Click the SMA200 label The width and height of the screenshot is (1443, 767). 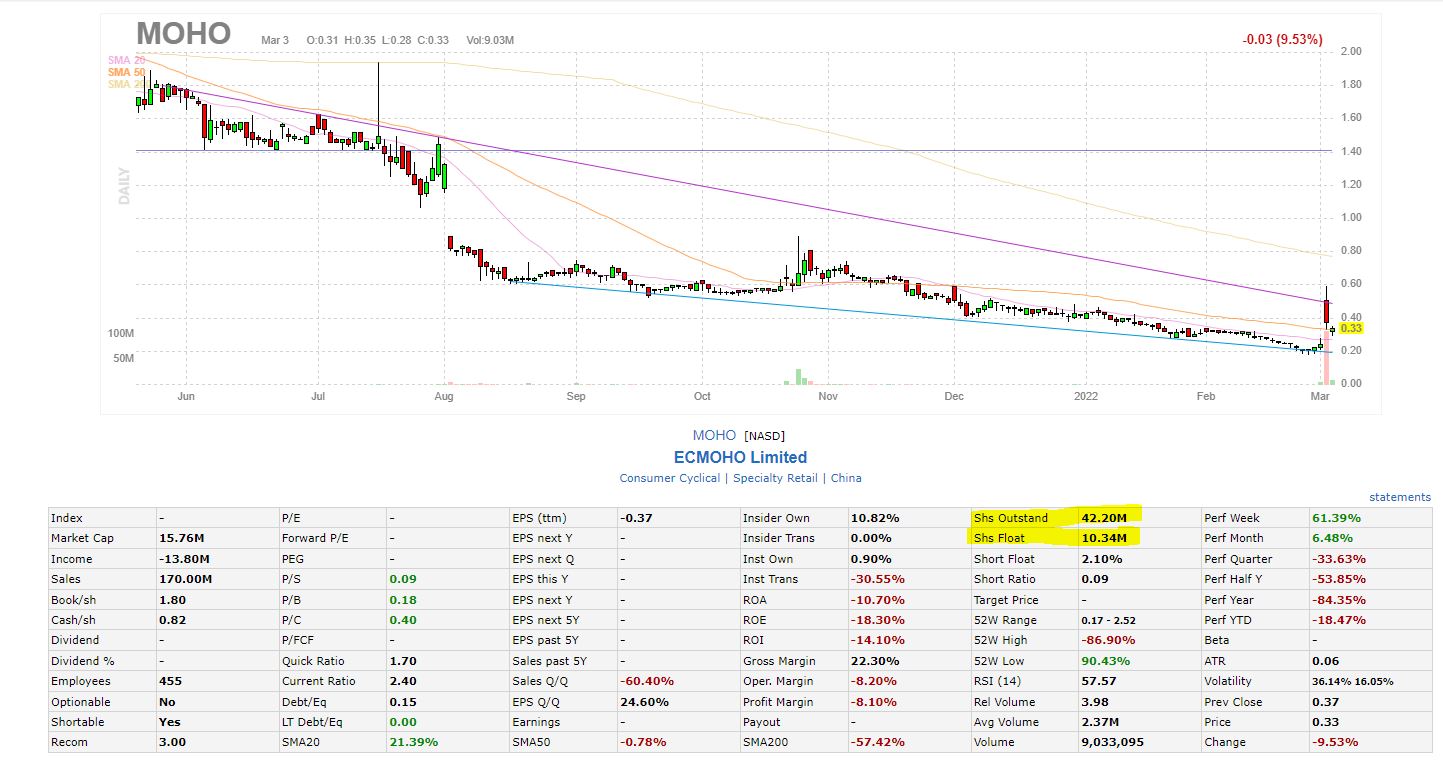tap(764, 742)
